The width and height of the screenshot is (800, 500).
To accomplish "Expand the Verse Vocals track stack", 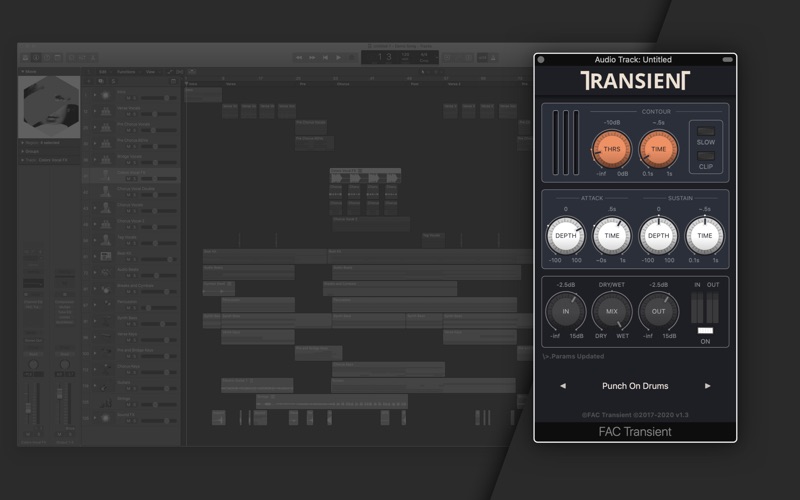I will coord(95,111).
